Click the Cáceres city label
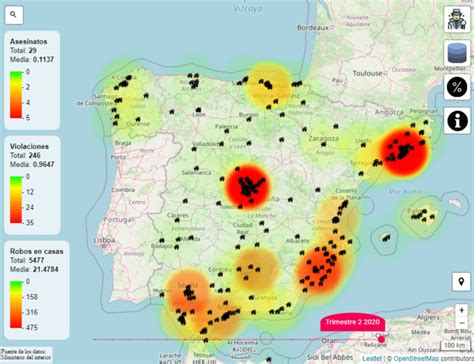 click(x=178, y=215)
